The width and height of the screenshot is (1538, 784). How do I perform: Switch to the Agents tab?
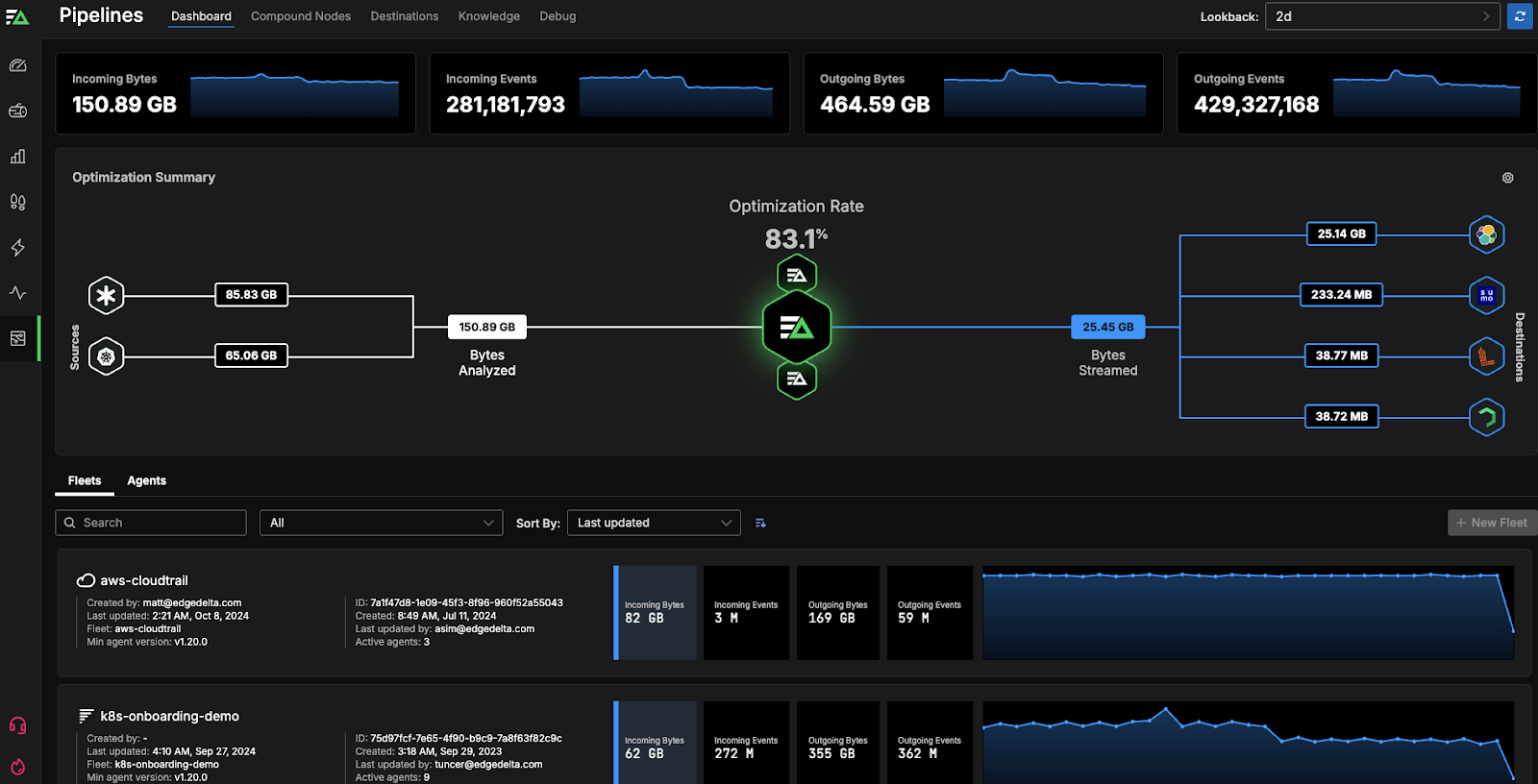146,480
